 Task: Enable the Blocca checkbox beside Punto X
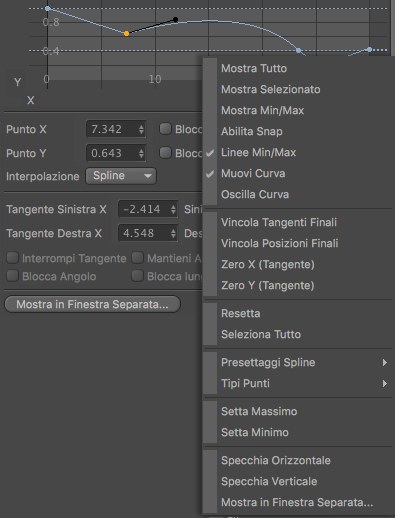point(165,129)
